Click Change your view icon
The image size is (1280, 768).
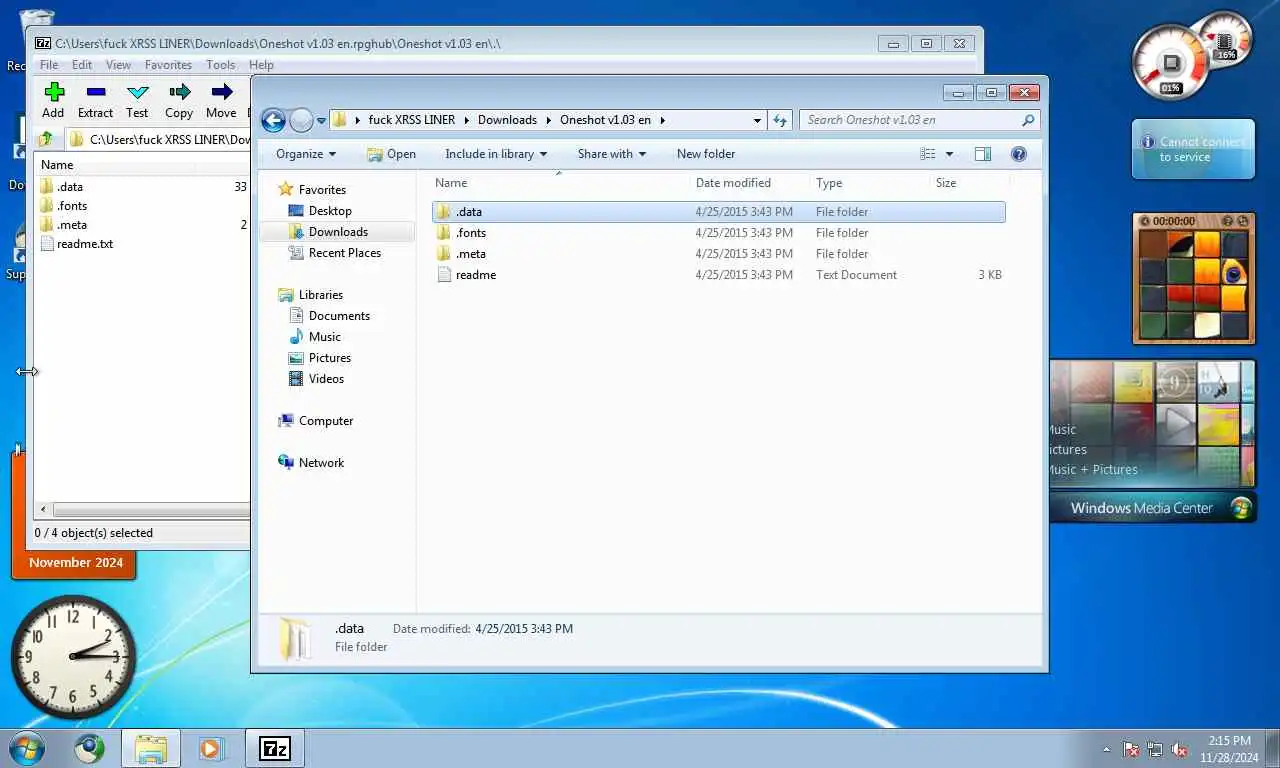[x=928, y=154]
